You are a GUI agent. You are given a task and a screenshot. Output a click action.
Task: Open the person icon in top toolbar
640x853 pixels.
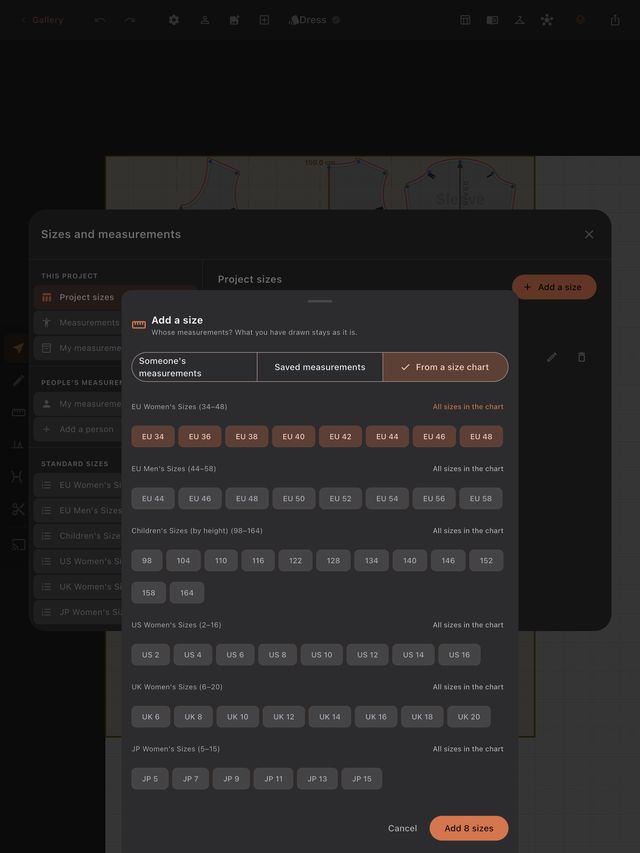[x=205, y=20]
